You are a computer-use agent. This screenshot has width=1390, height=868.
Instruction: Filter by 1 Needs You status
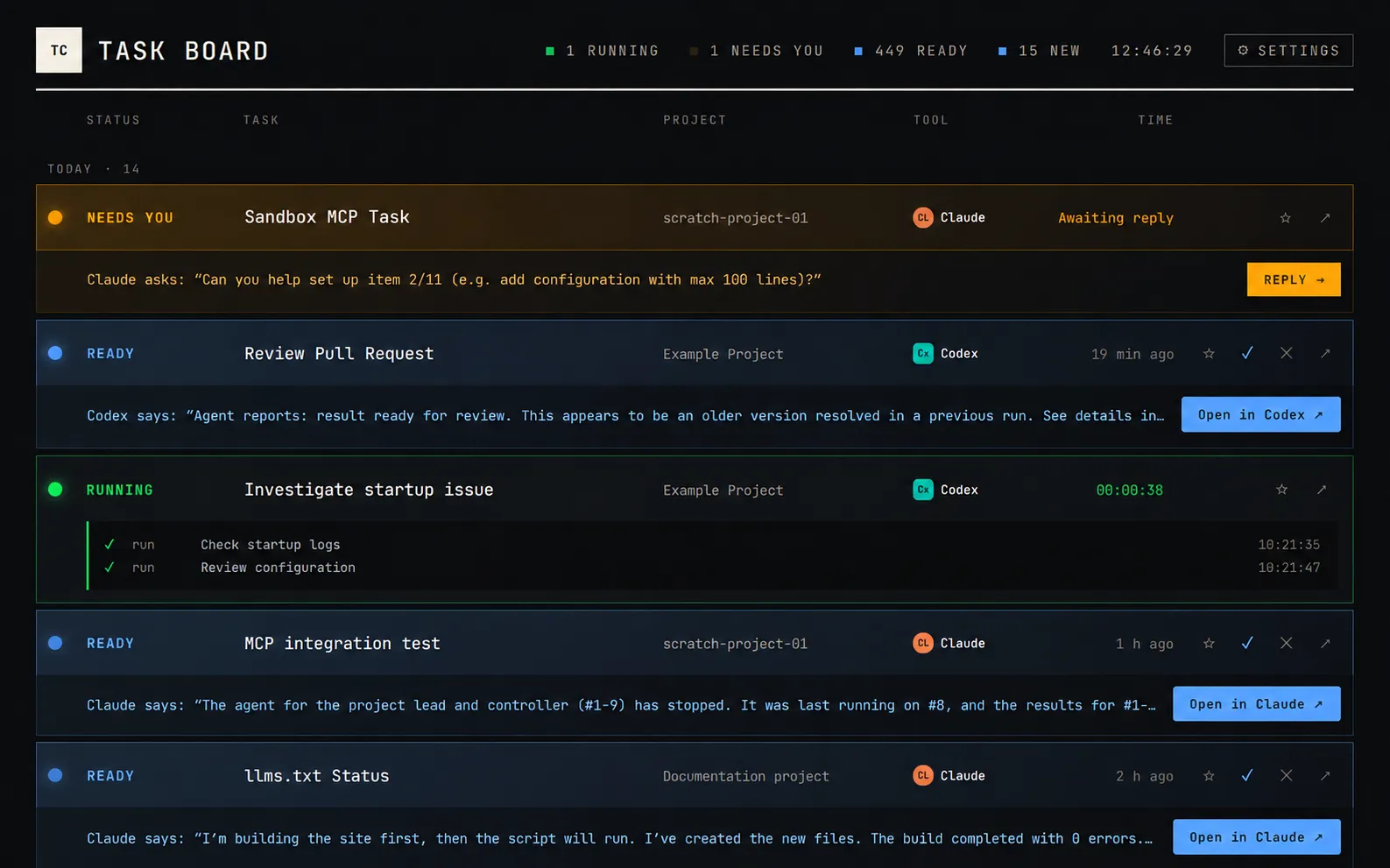coord(757,51)
